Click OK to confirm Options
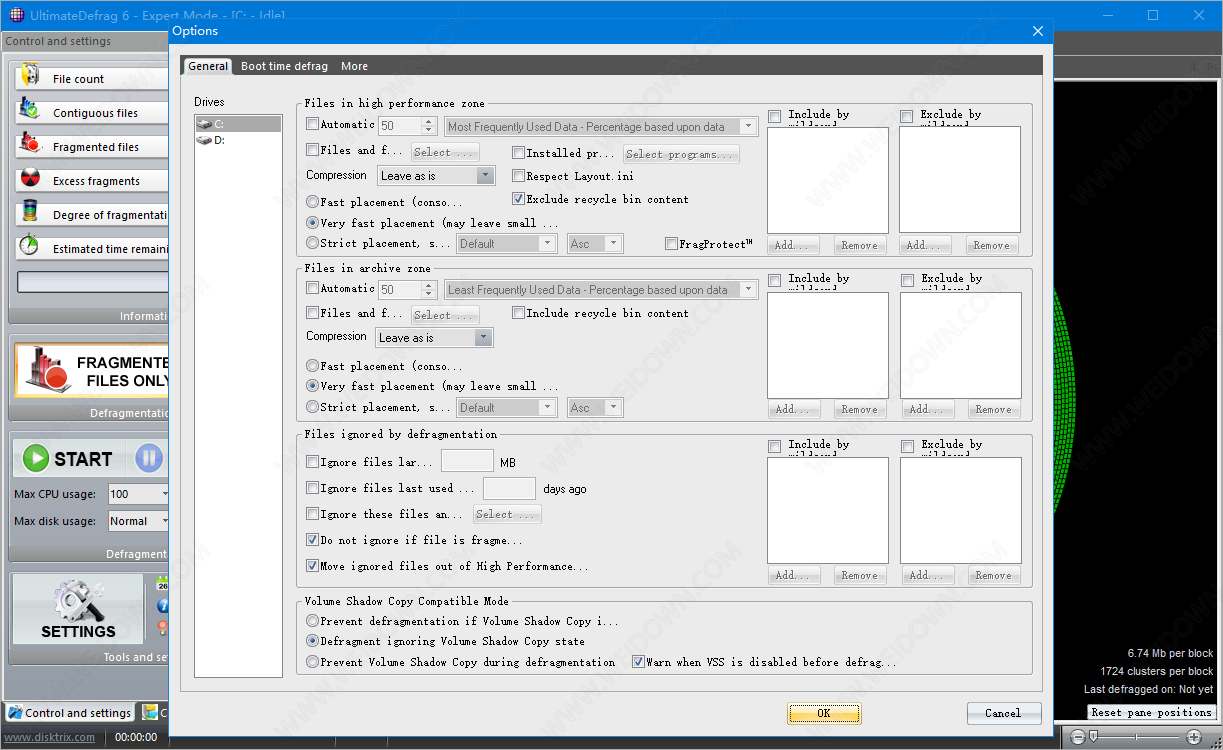The width and height of the screenshot is (1223, 750). pyautogui.click(x=824, y=713)
